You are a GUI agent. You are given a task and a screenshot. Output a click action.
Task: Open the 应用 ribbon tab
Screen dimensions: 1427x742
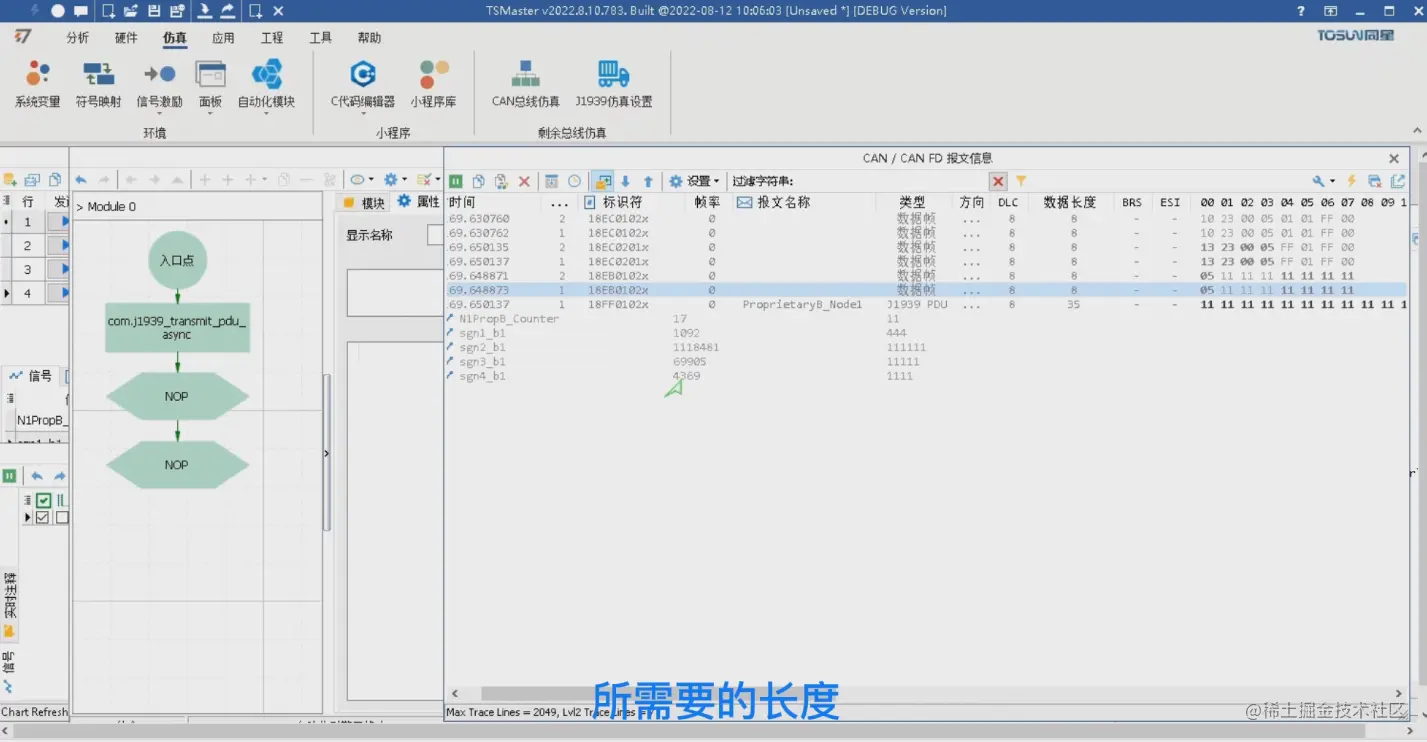[223, 38]
